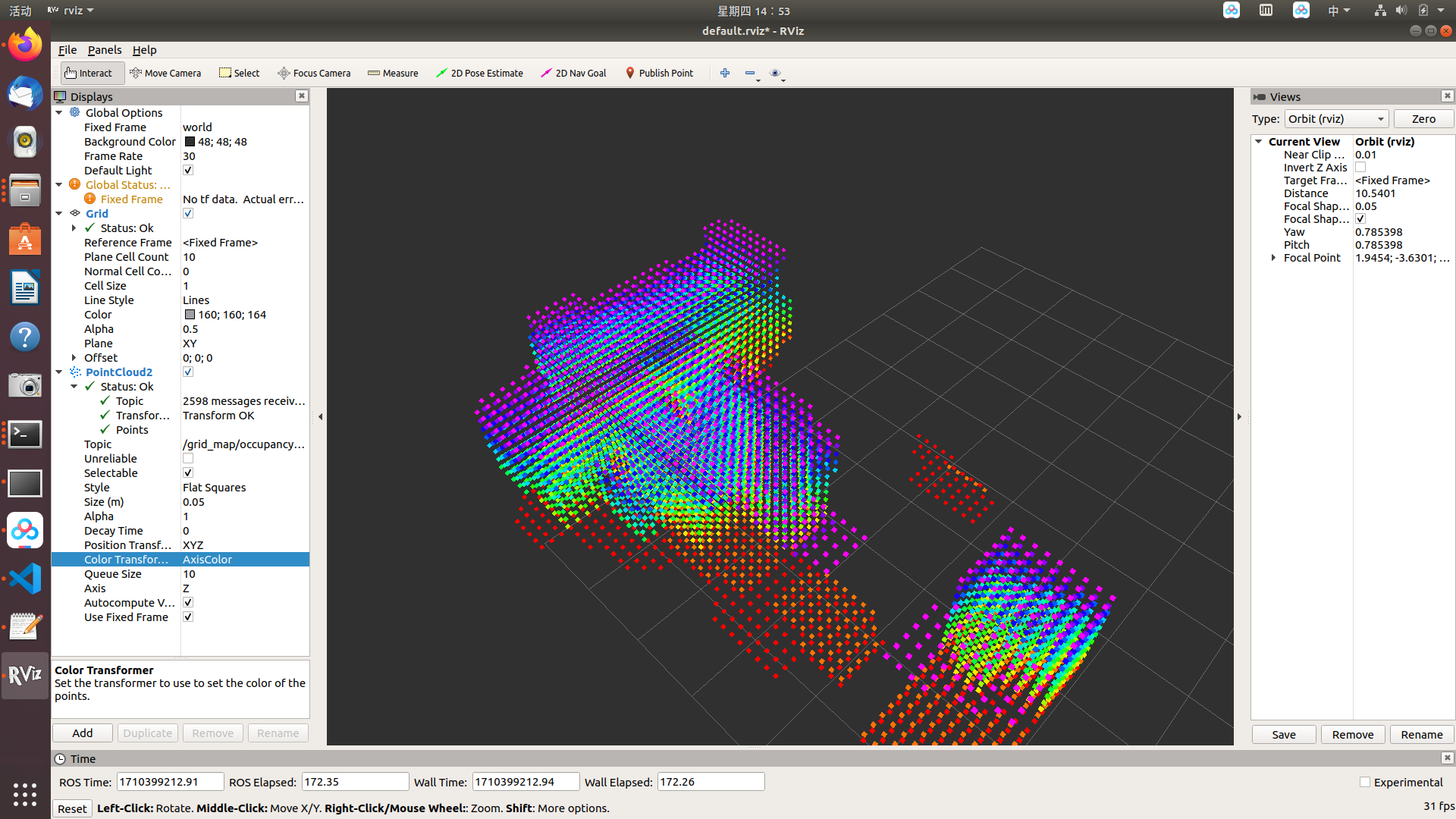
Task: Click the Background Color swatch
Action: (x=190, y=142)
